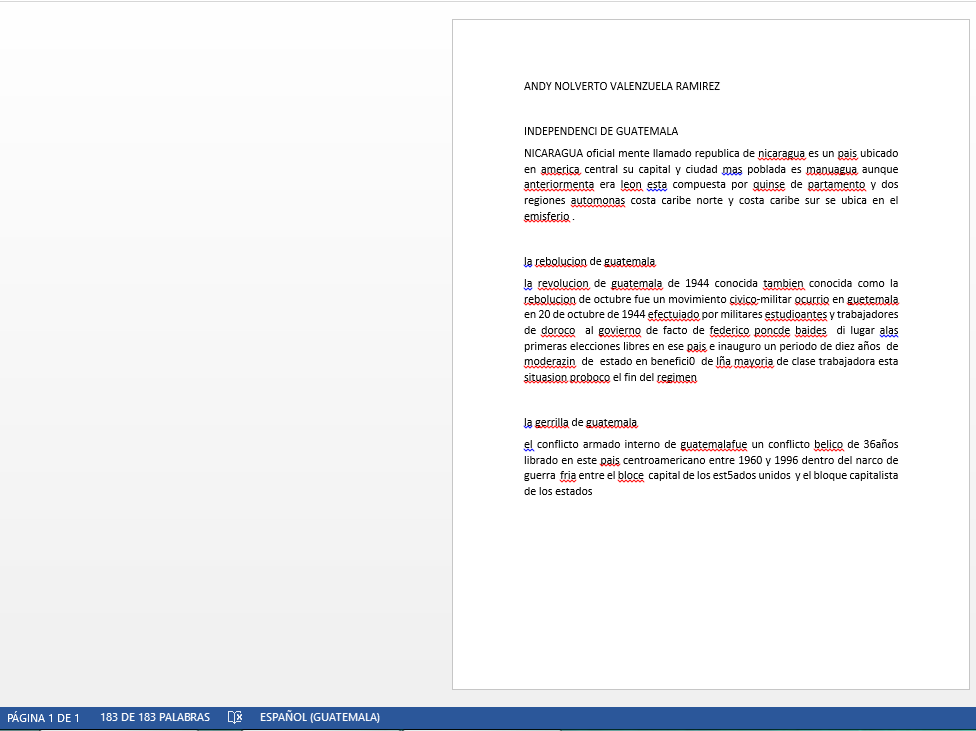Click the misspelled word 'emisferio'
This screenshot has width=976, height=731.
(547, 217)
